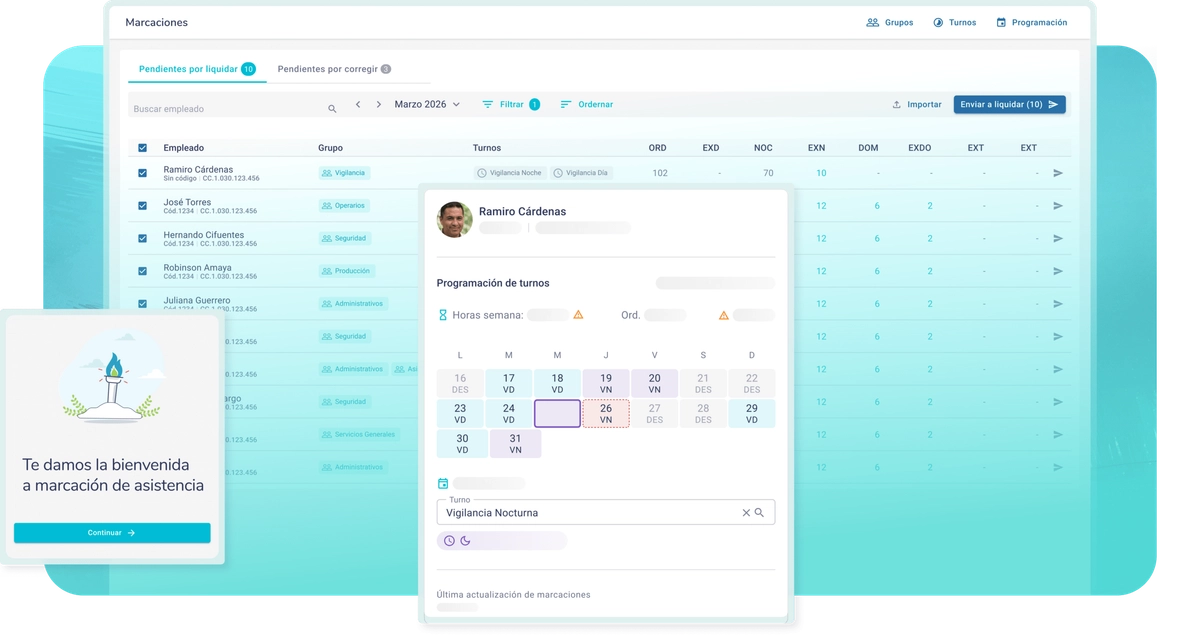The width and height of the screenshot is (1200, 641).
Task: Send Hernando Cifuentes row with arrow icon
Action: pos(1058,238)
